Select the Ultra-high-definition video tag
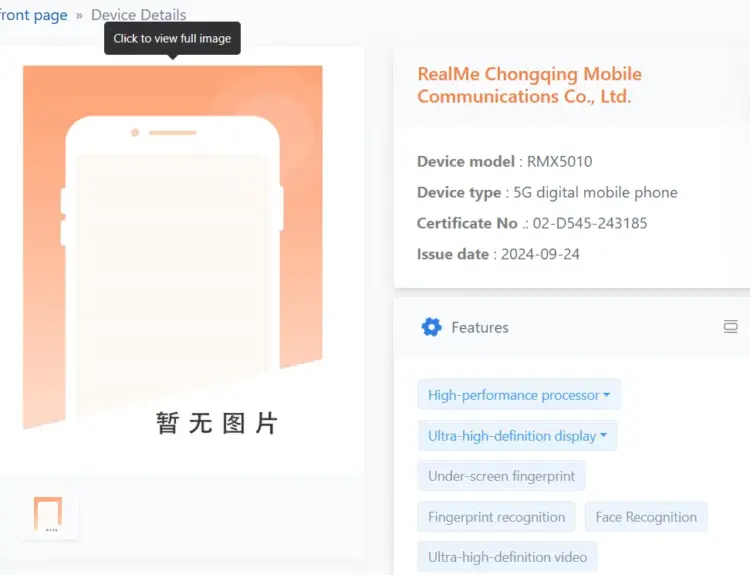The width and height of the screenshot is (750, 575). pos(507,557)
